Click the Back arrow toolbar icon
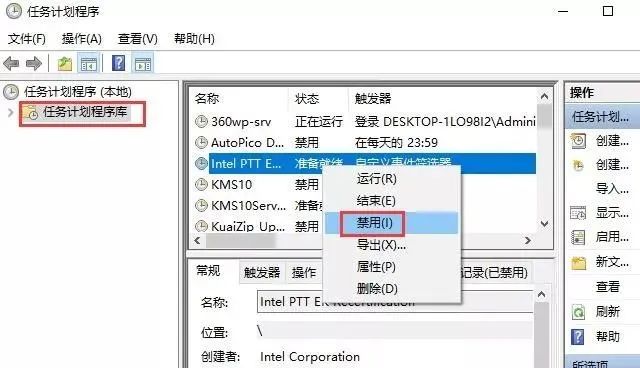The height and width of the screenshot is (368, 640). click(11, 64)
